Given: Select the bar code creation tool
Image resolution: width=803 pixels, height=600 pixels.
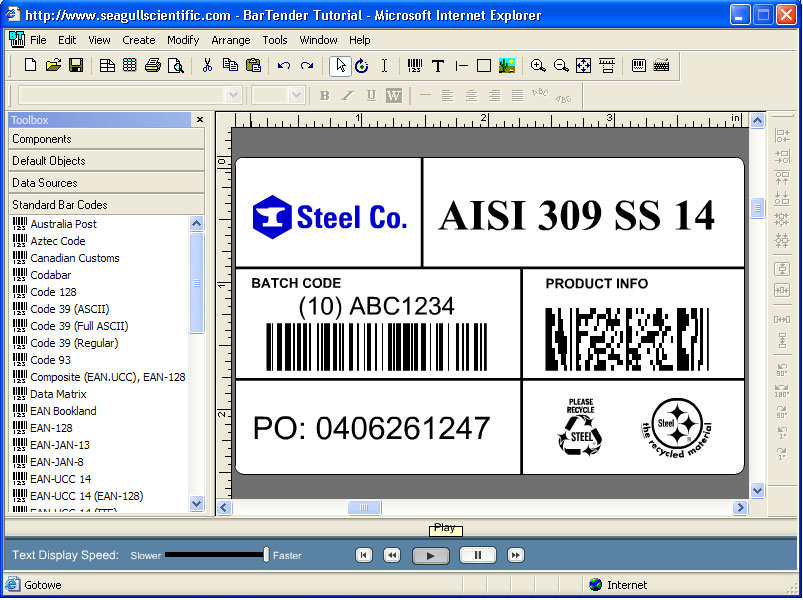Looking at the screenshot, I should coord(415,66).
